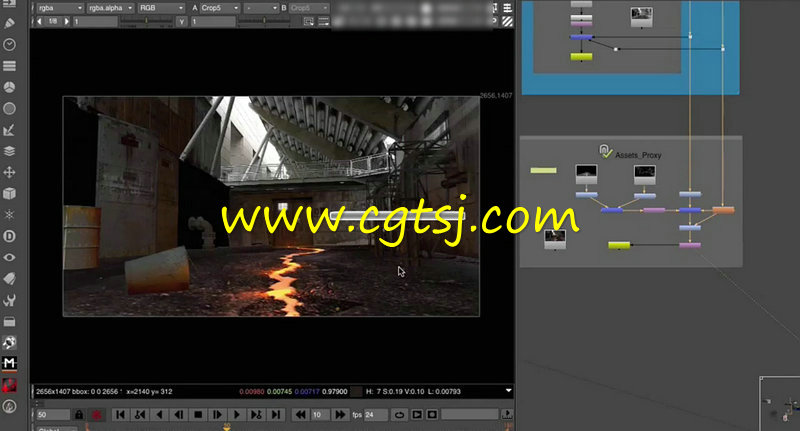Screen dimensions: 800x431
Task: Step forward one frame
Action: tap(217, 415)
